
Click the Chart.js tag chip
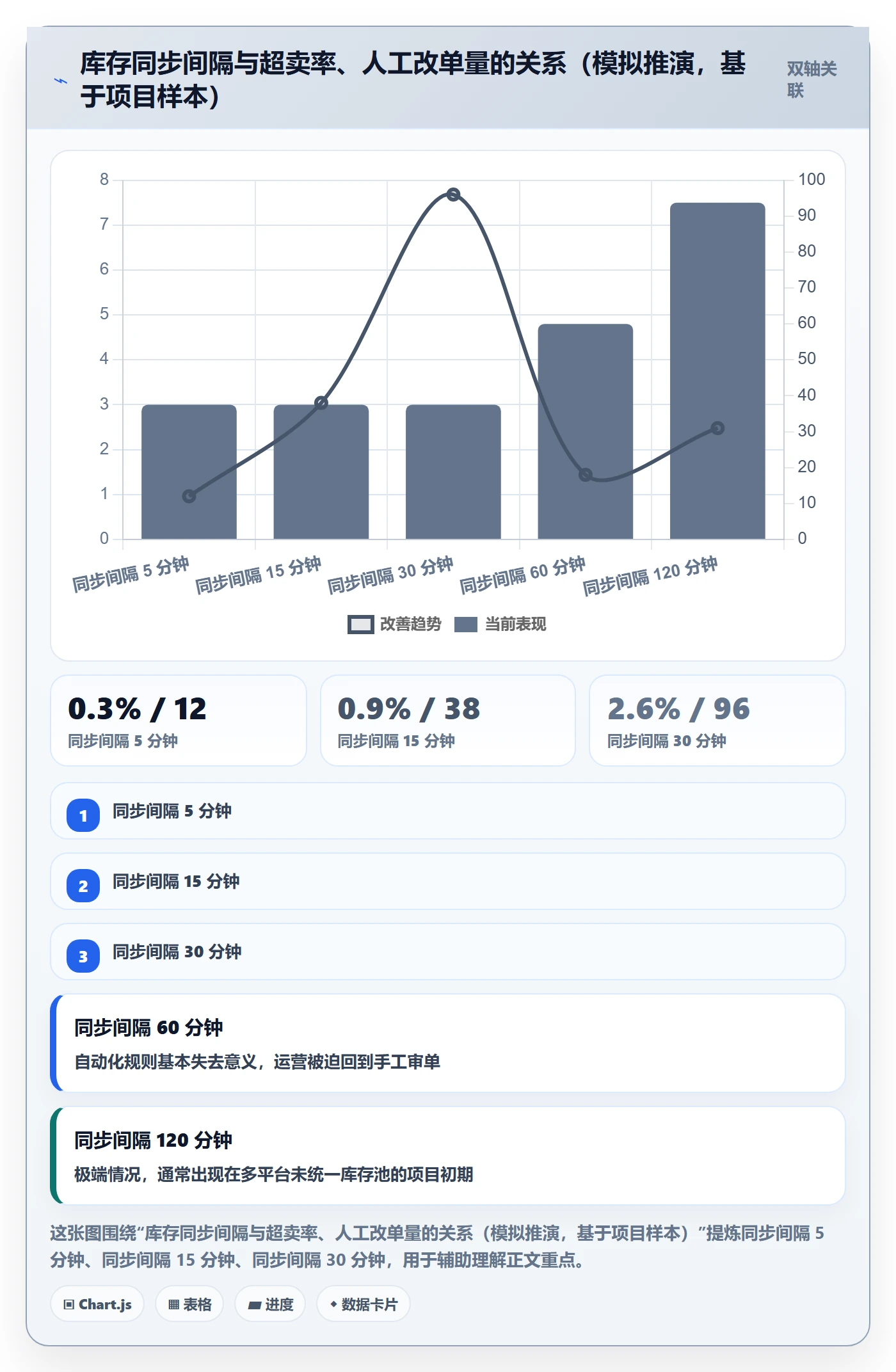click(97, 1304)
